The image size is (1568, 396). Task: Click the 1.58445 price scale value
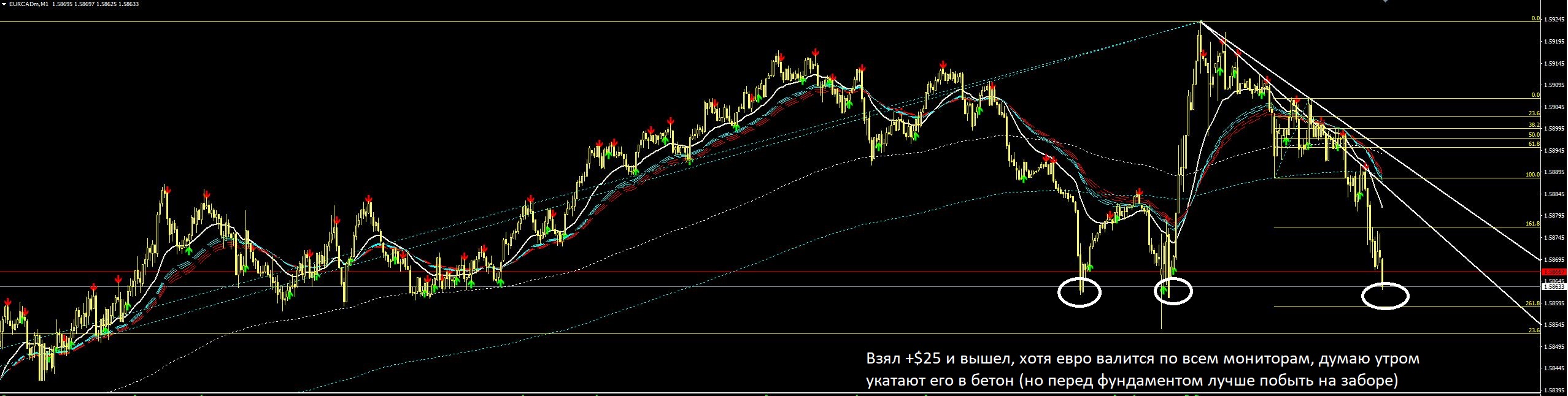pos(1554,368)
